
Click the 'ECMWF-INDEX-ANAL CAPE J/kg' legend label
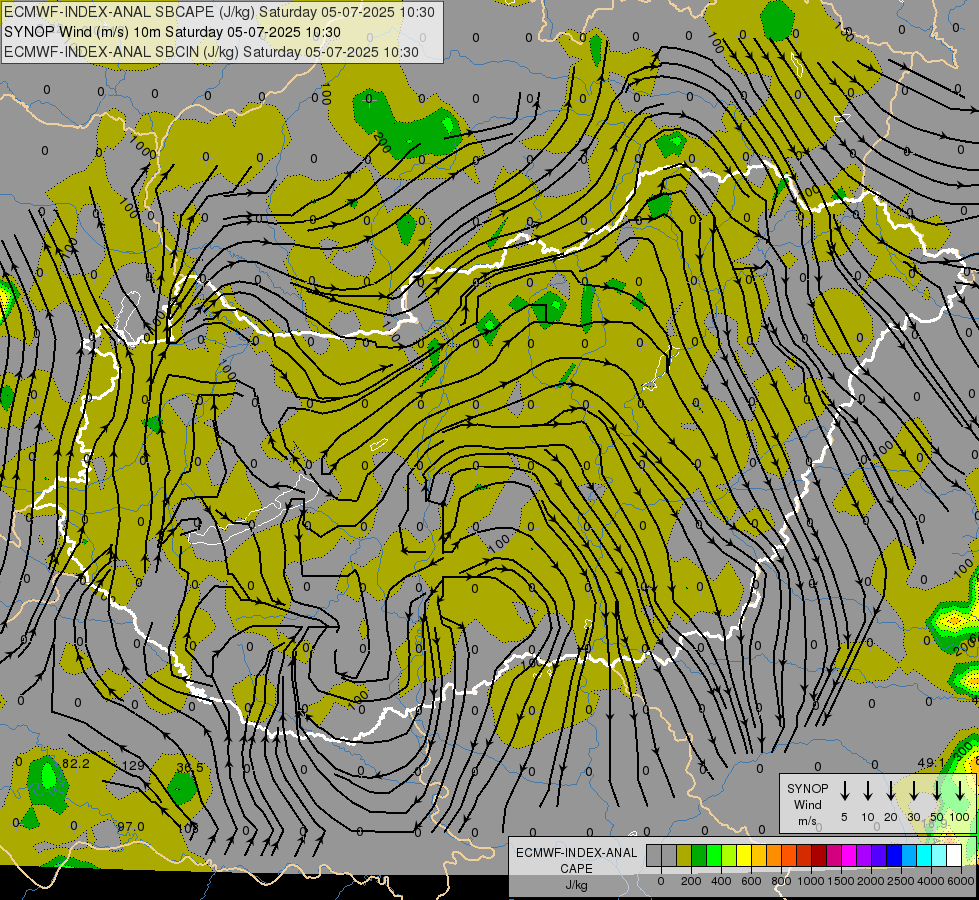pos(576,869)
